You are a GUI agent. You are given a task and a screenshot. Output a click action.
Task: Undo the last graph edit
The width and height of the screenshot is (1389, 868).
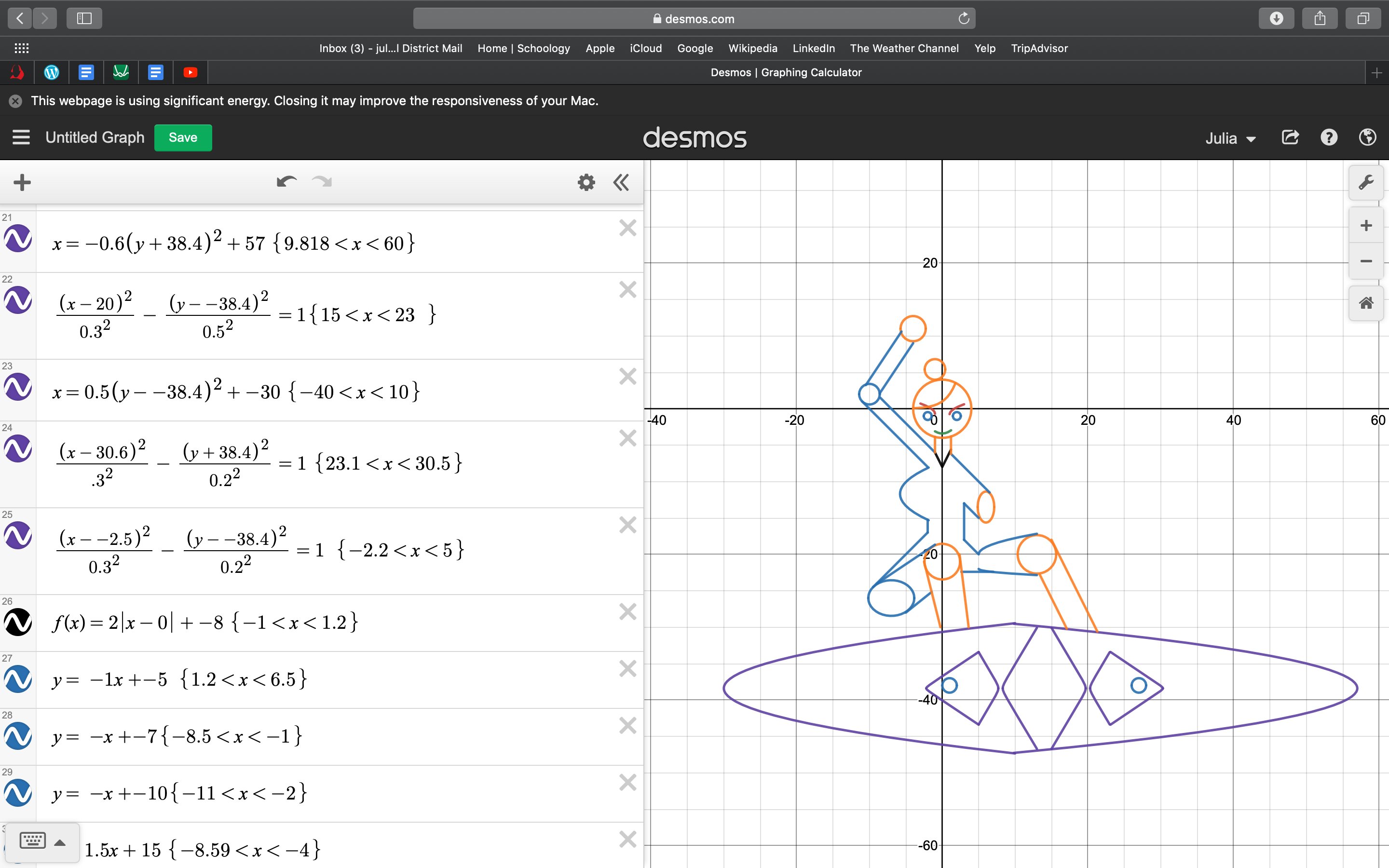(x=286, y=181)
